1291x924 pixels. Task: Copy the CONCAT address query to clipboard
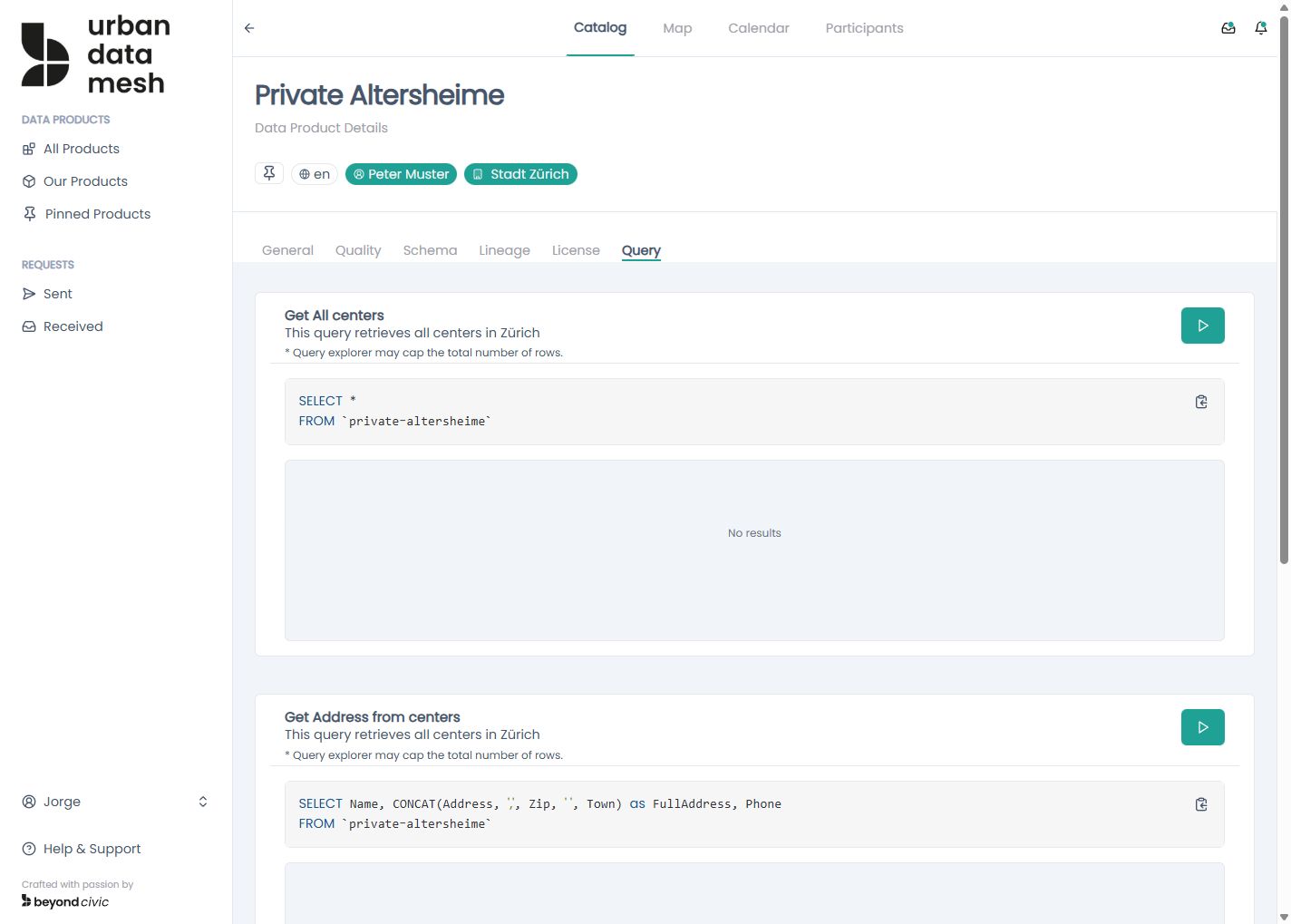[1201, 804]
